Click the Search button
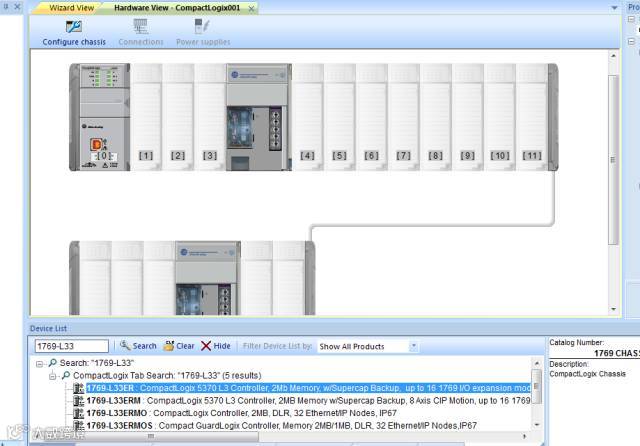The width and height of the screenshot is (640, 446). pyautogui.click(x=138, y=346)
